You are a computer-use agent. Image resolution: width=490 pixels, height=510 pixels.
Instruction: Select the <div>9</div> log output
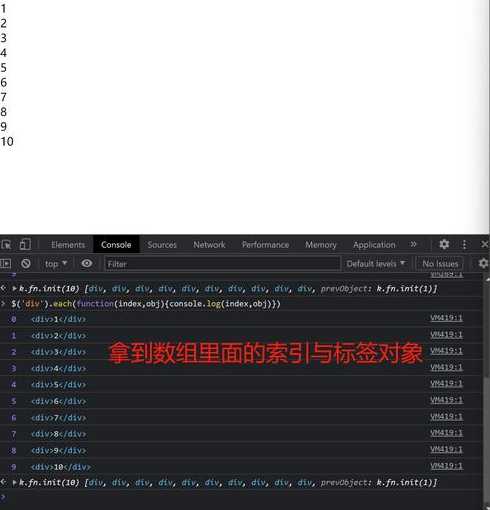pos(58,450)
